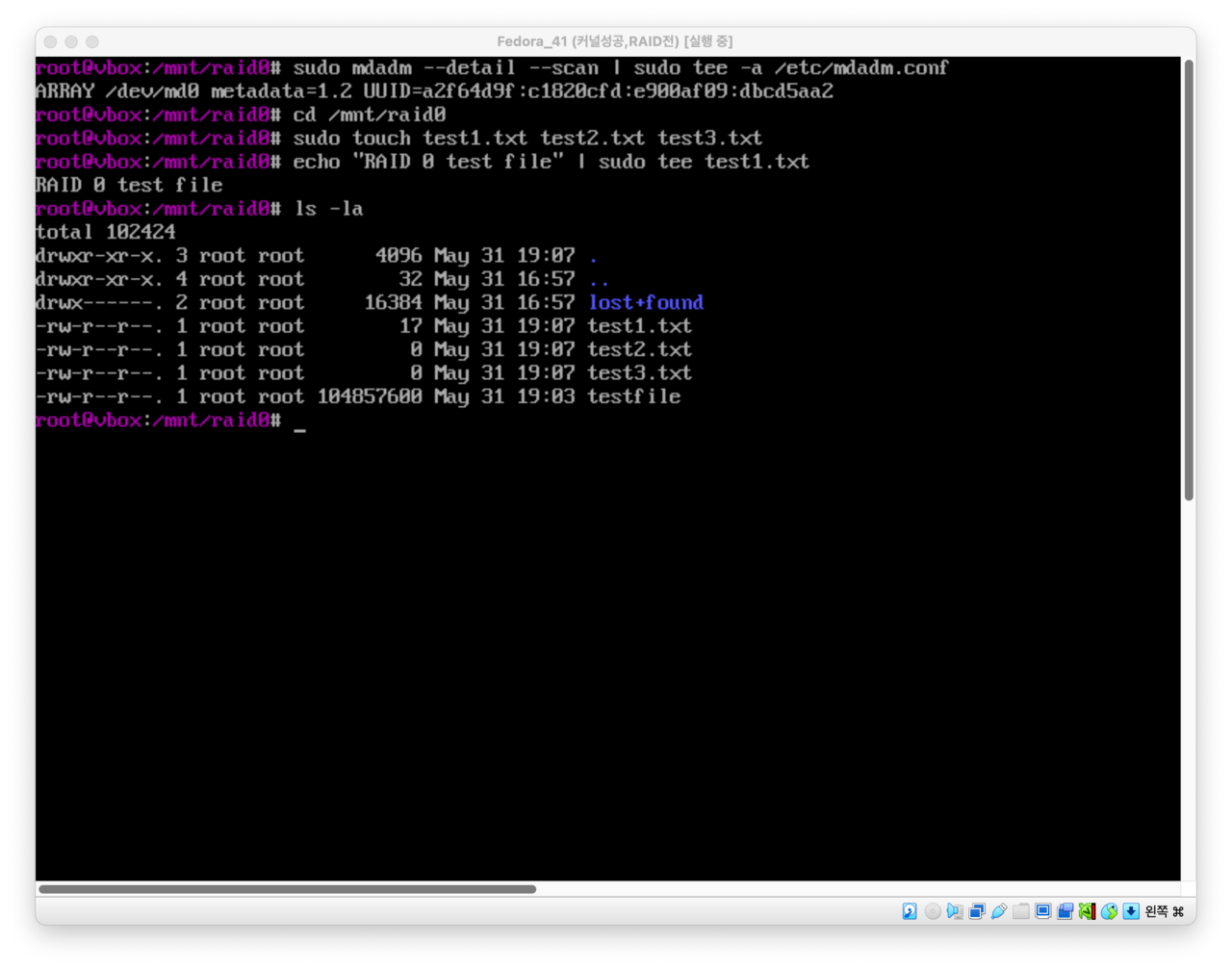Open the network adapters indicator
Image resolution: width=1232 pixels, height=969 pixels.
tap(977, 910)
